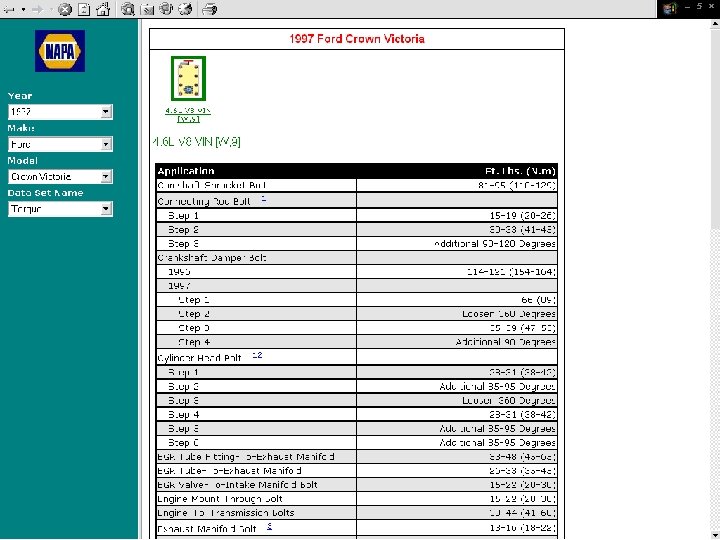The width and height of the screenshot is (720, 540).
Task: Click the 'Additional 90-120 Degrees' value
Action: coord(495,244)
